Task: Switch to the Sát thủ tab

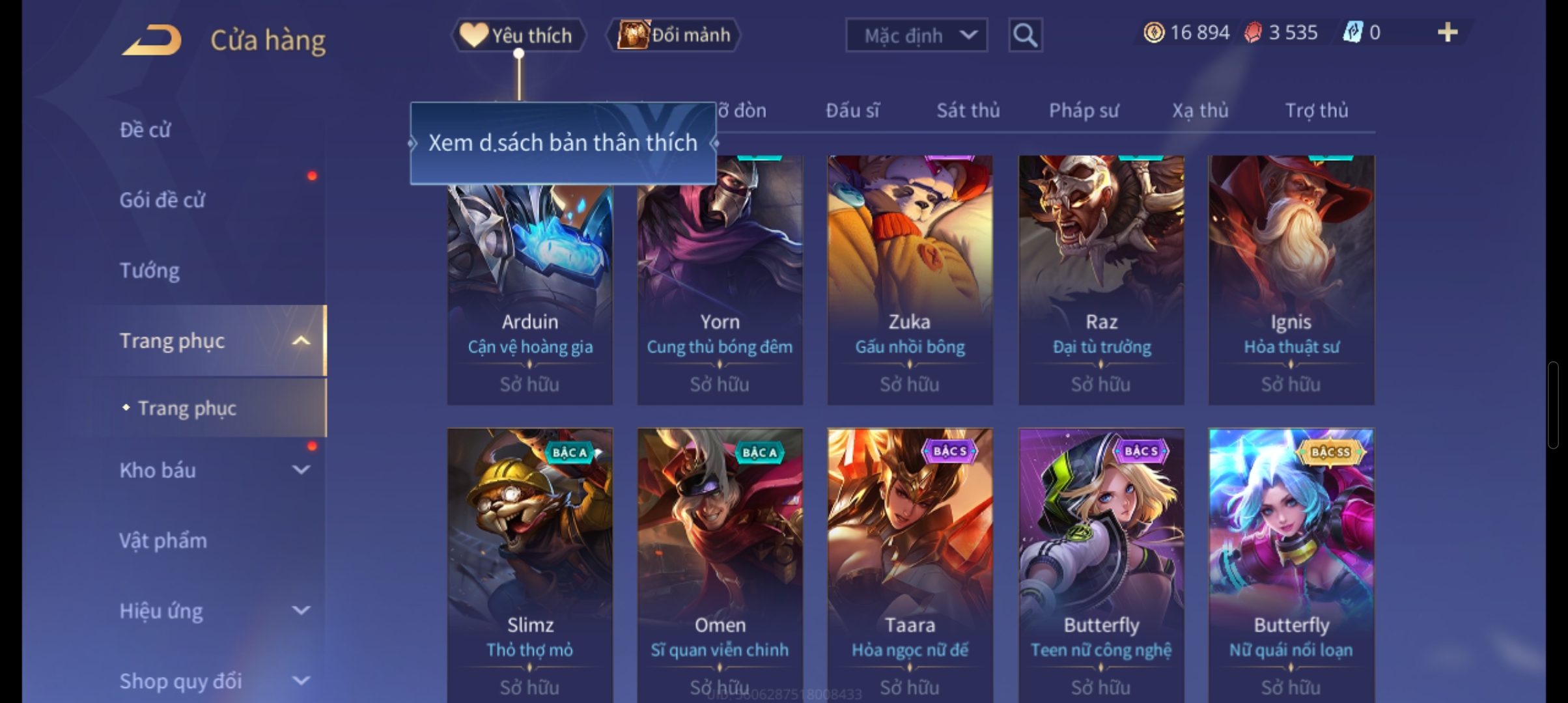Action: (968, 111)
